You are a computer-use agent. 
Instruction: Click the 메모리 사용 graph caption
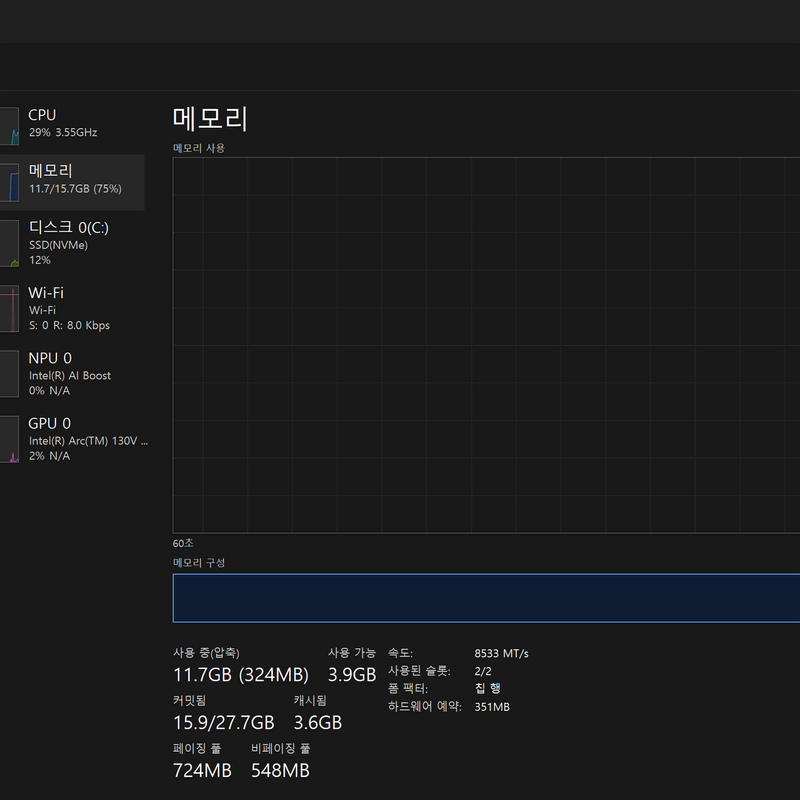click(199, 148)
